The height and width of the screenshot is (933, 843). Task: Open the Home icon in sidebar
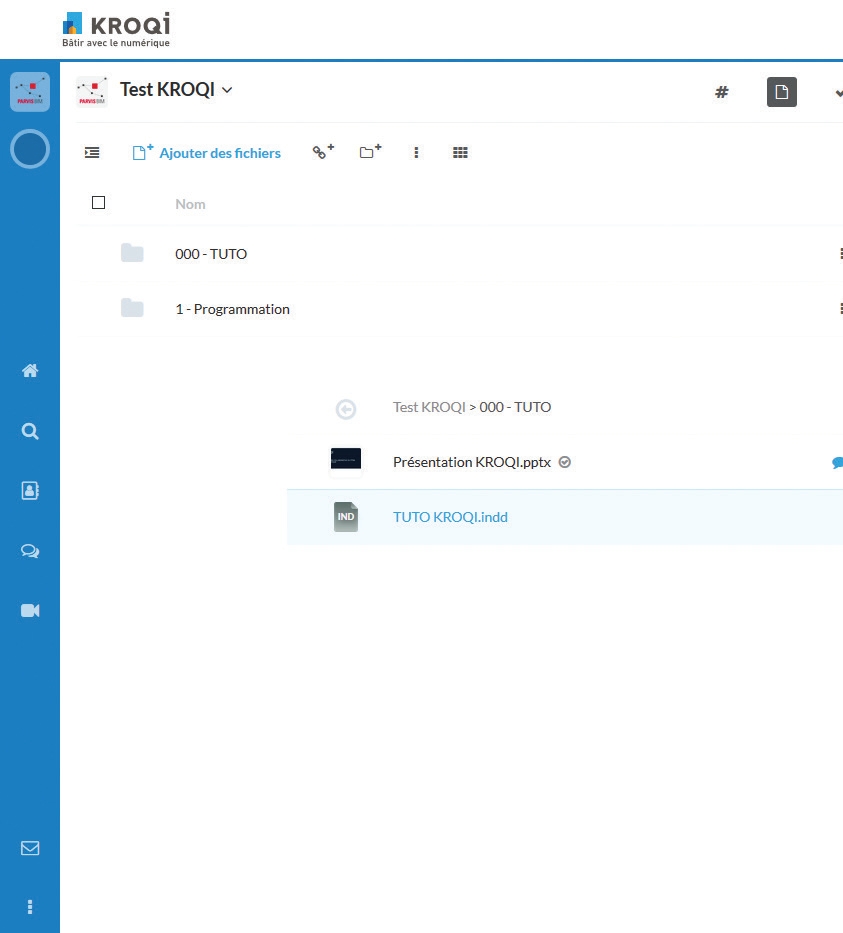point(30,371)
